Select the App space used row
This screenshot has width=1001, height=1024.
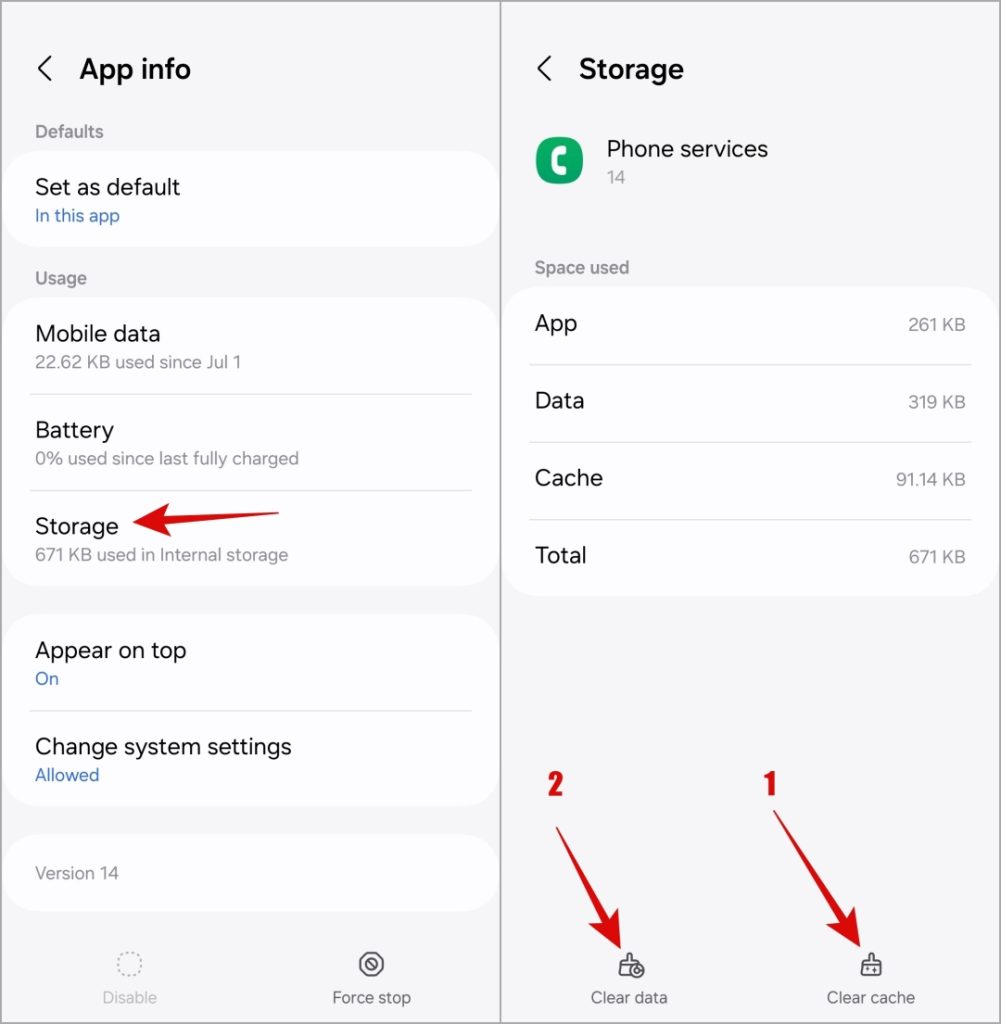[x=750, y=325]
